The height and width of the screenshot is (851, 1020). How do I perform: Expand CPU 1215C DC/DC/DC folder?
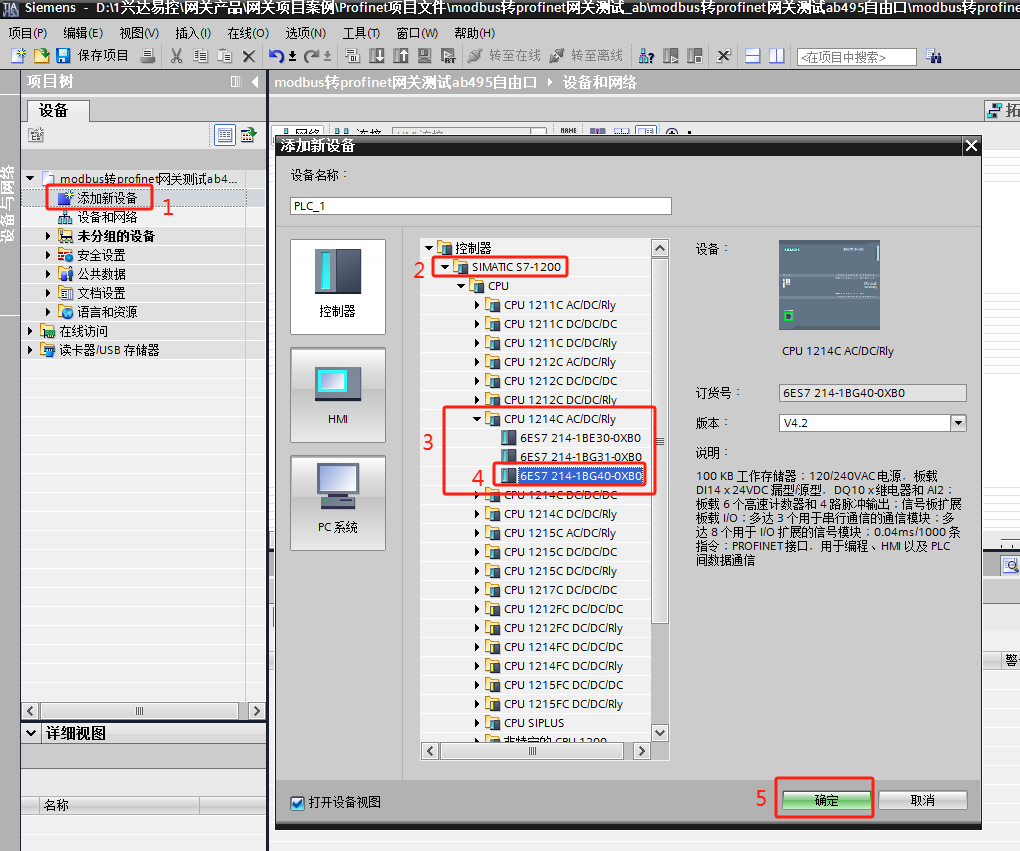(x=477, y=552)
